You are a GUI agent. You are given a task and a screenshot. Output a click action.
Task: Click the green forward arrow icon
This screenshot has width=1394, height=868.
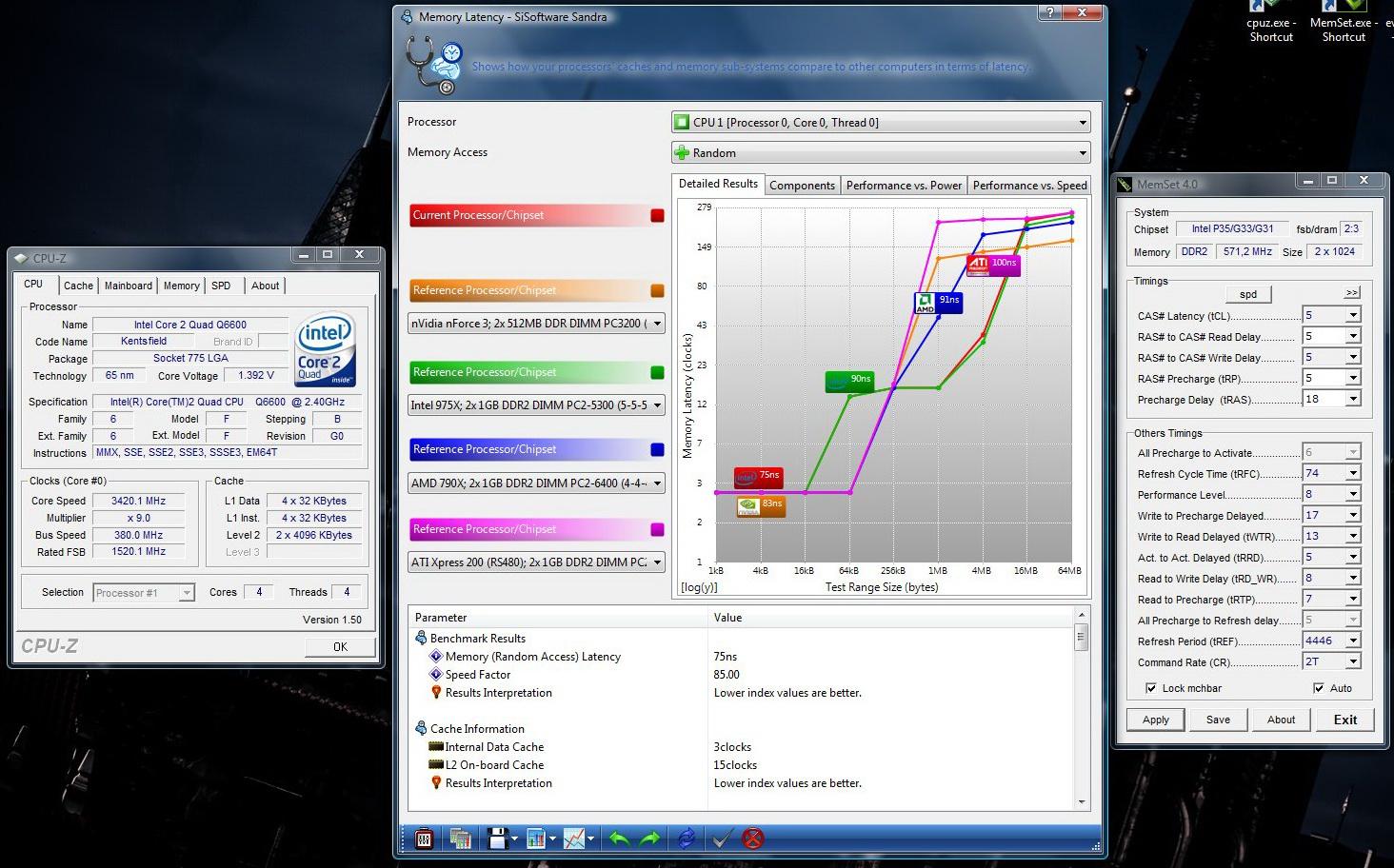[650, 838]
